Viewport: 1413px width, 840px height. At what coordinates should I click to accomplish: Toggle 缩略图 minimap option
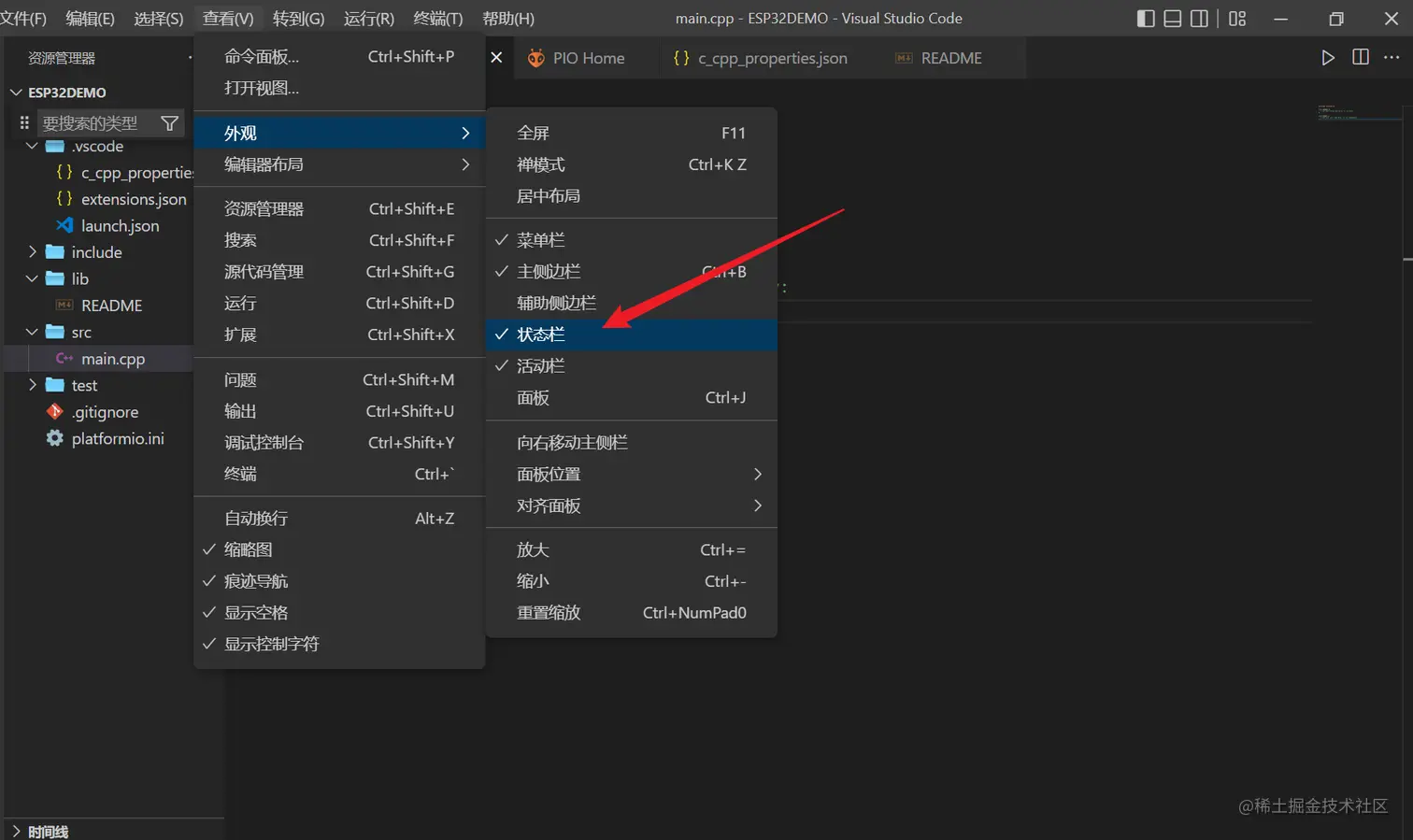point(339,549)
